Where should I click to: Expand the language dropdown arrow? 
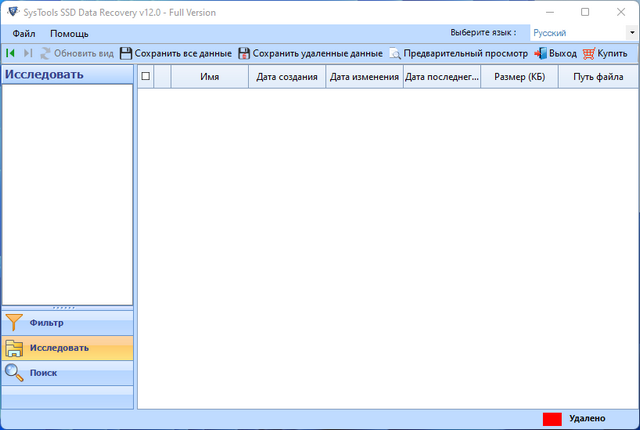pos(631,33)
